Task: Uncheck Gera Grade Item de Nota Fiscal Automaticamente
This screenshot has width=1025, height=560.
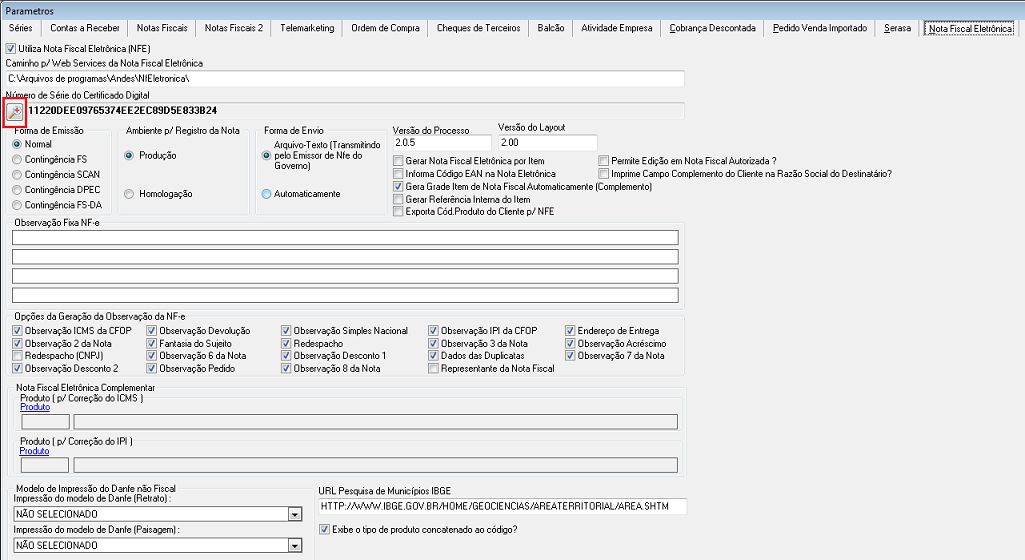Action: pyautogui.click(x=398, y=187)
